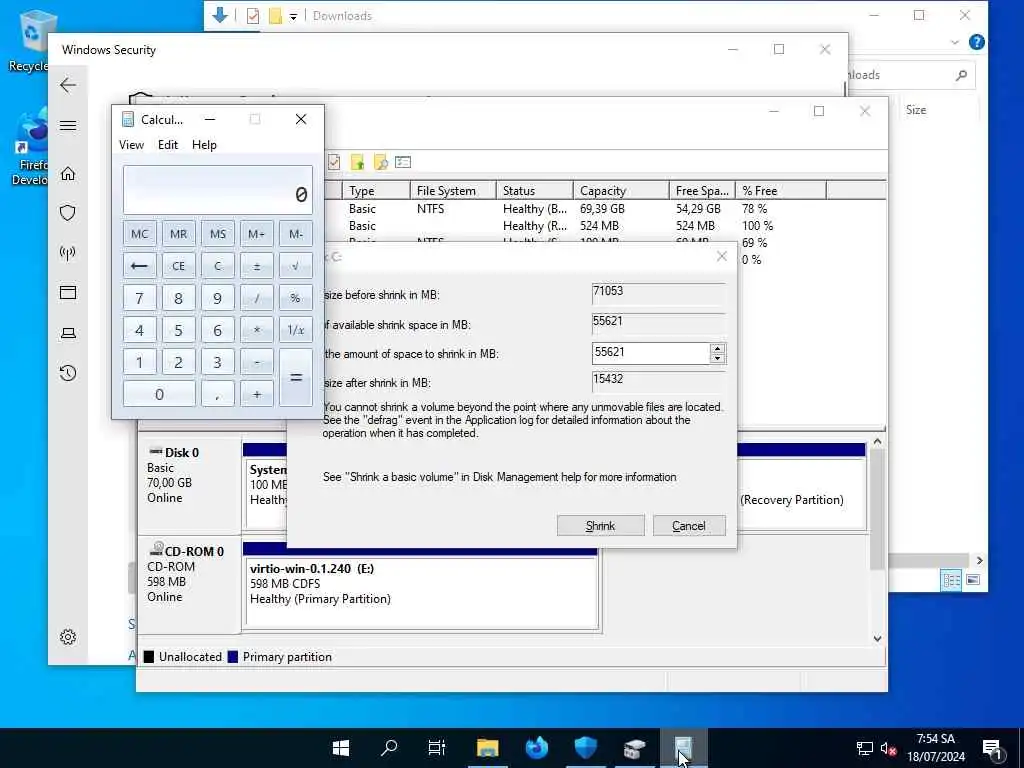1024x768 pixels.
Task: Click the calculator backspace arrow key
Action: [x=139, y=266]
